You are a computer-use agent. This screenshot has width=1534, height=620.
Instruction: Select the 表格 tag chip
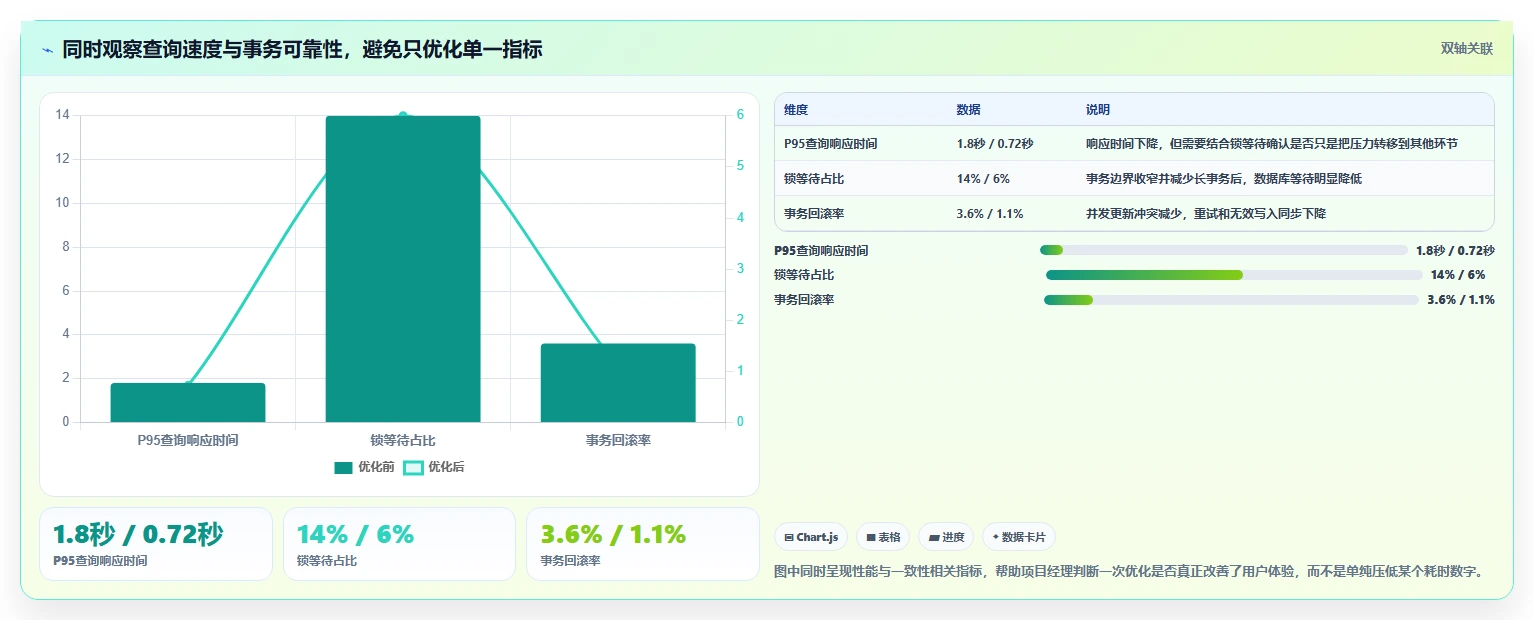point(883,537)
